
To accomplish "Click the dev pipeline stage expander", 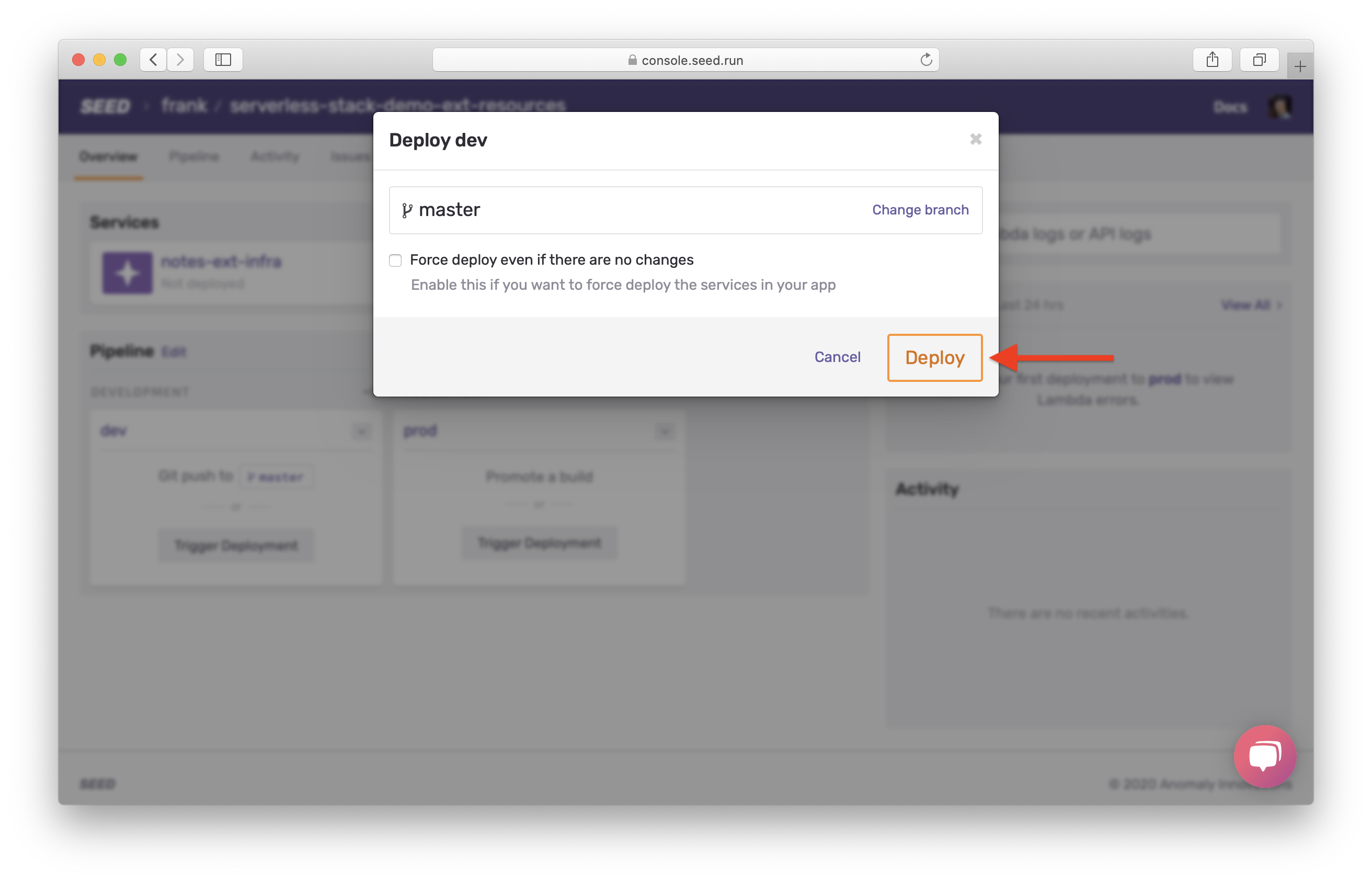I will coord(362,430).
